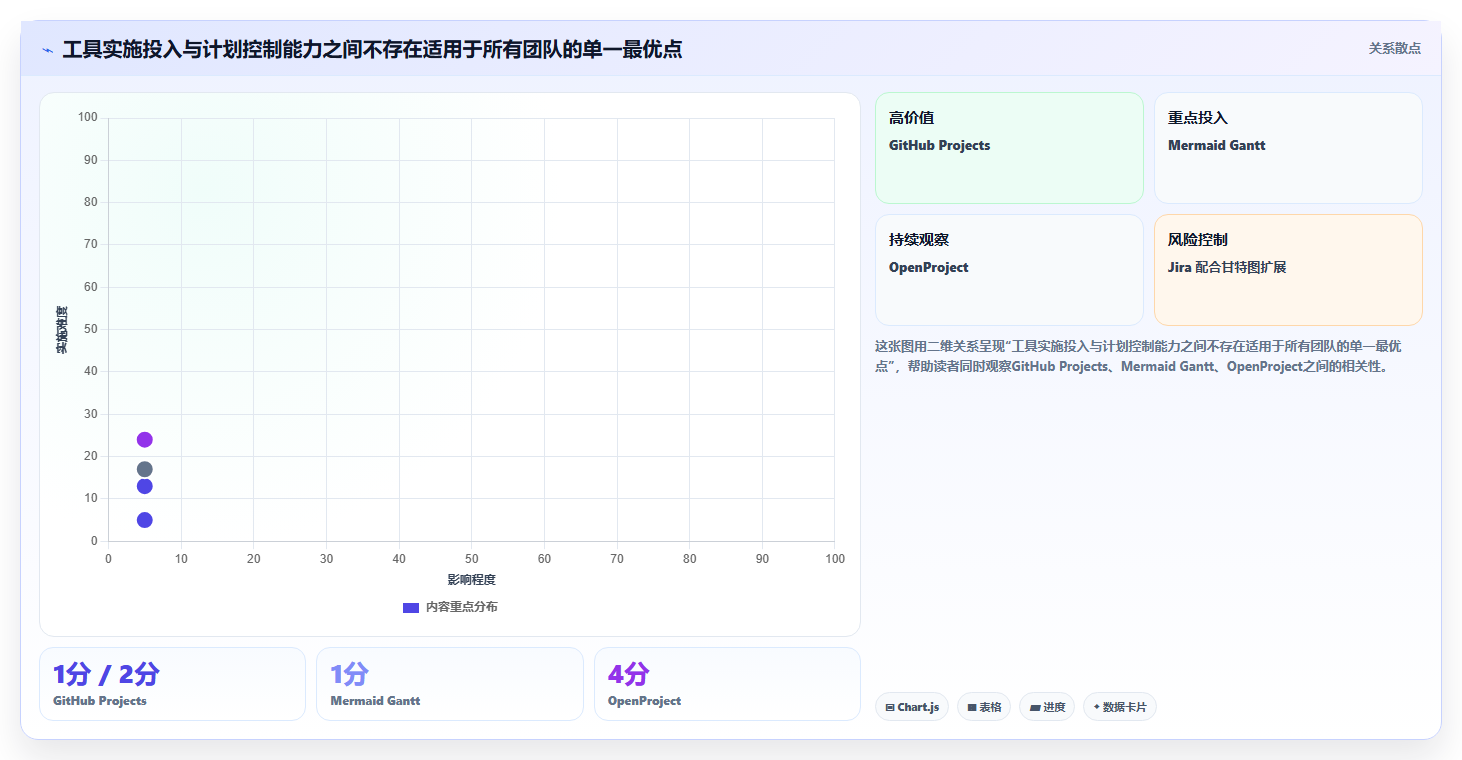
Task: Select the 数据卡片 tag chip
Action: [x=1120, y=707]
